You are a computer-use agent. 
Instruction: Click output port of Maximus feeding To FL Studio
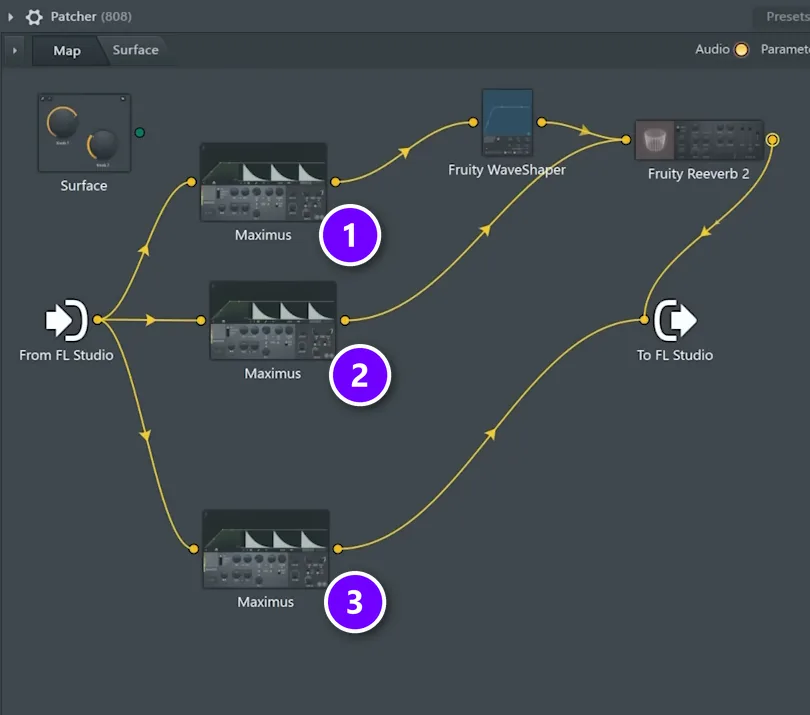[x=338, y=549]
